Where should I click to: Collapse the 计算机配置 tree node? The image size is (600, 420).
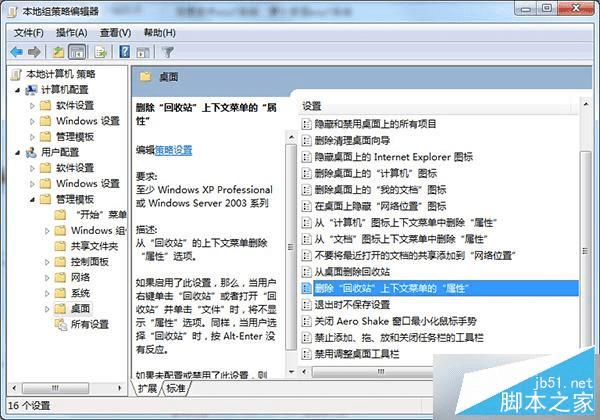tap(18, 90)
